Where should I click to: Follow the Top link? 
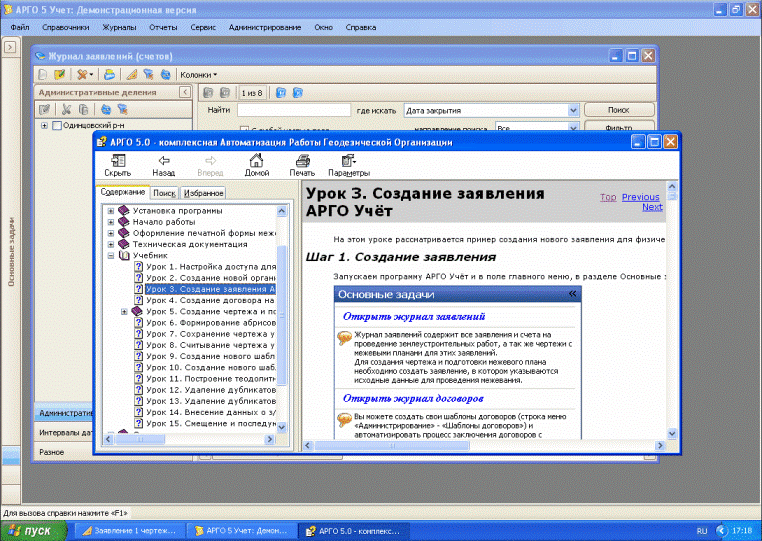pyautogui.click(x=608, y=197)
